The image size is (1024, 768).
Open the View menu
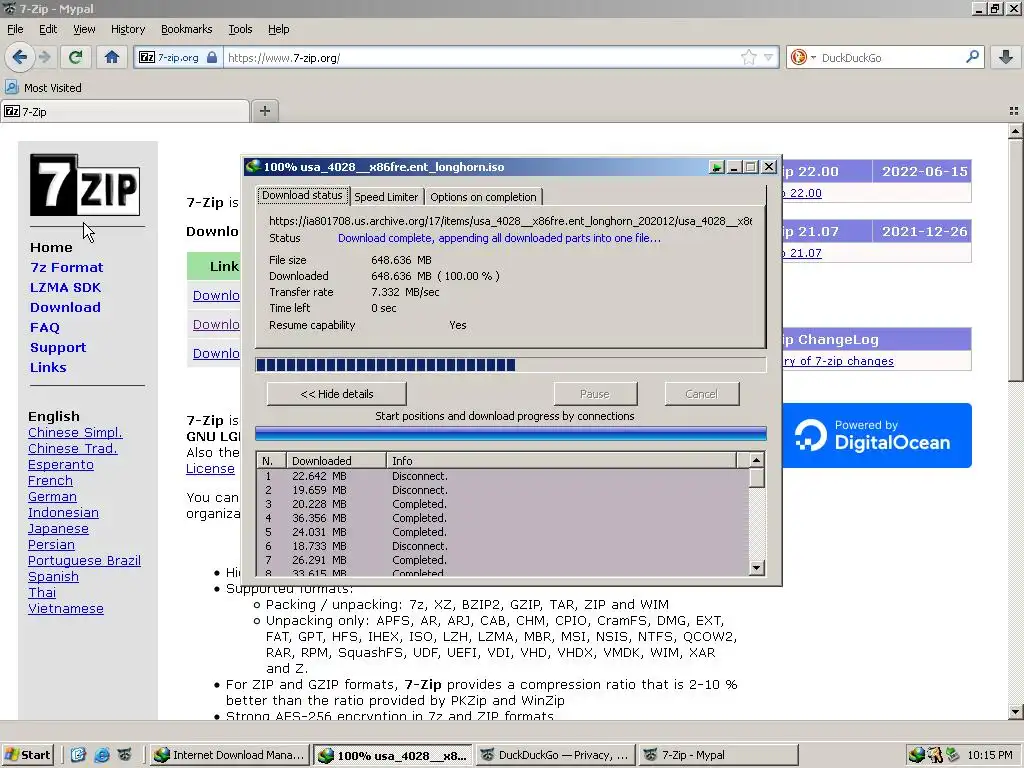[84, 29]
